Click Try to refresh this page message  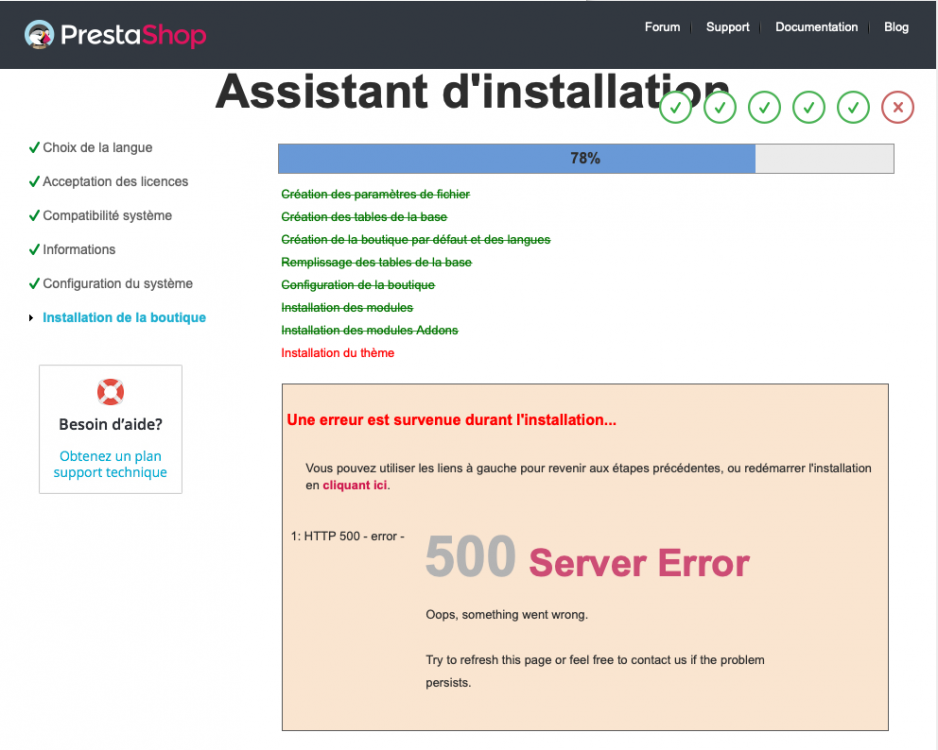[x=595, y=671]
